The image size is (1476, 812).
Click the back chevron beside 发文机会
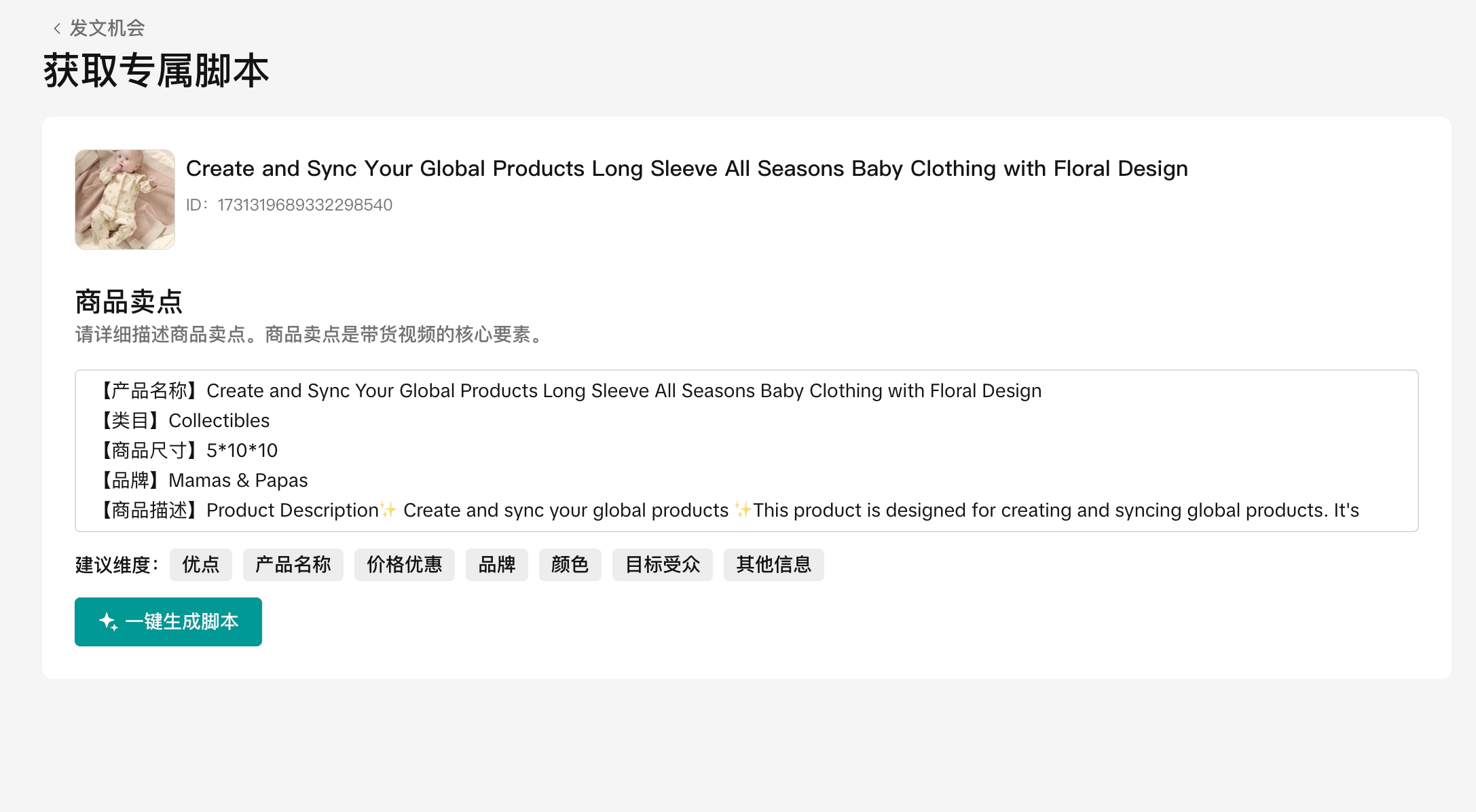pyautogui.click(x=57, y=29)
